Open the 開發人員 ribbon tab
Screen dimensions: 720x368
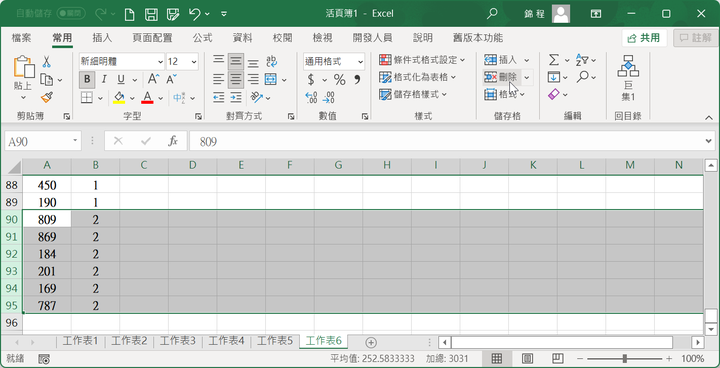372,38
